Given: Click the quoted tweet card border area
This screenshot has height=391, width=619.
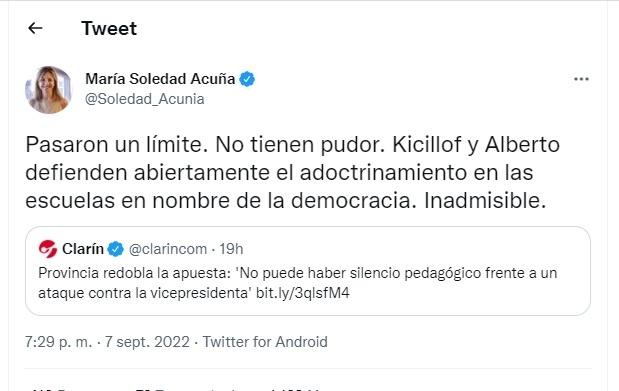Looking at the screenshot, I should coord(308,271).
